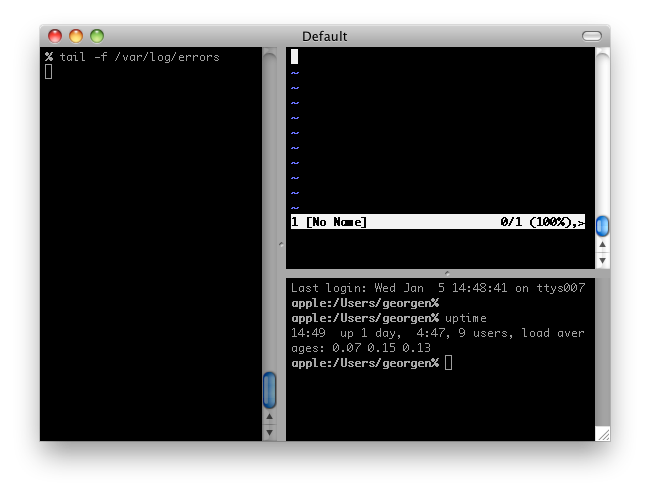Image resolution: width=650 pixels, height=496 pixels.
Task: Click the 'Default' window title
Action: tap(325, 36)
